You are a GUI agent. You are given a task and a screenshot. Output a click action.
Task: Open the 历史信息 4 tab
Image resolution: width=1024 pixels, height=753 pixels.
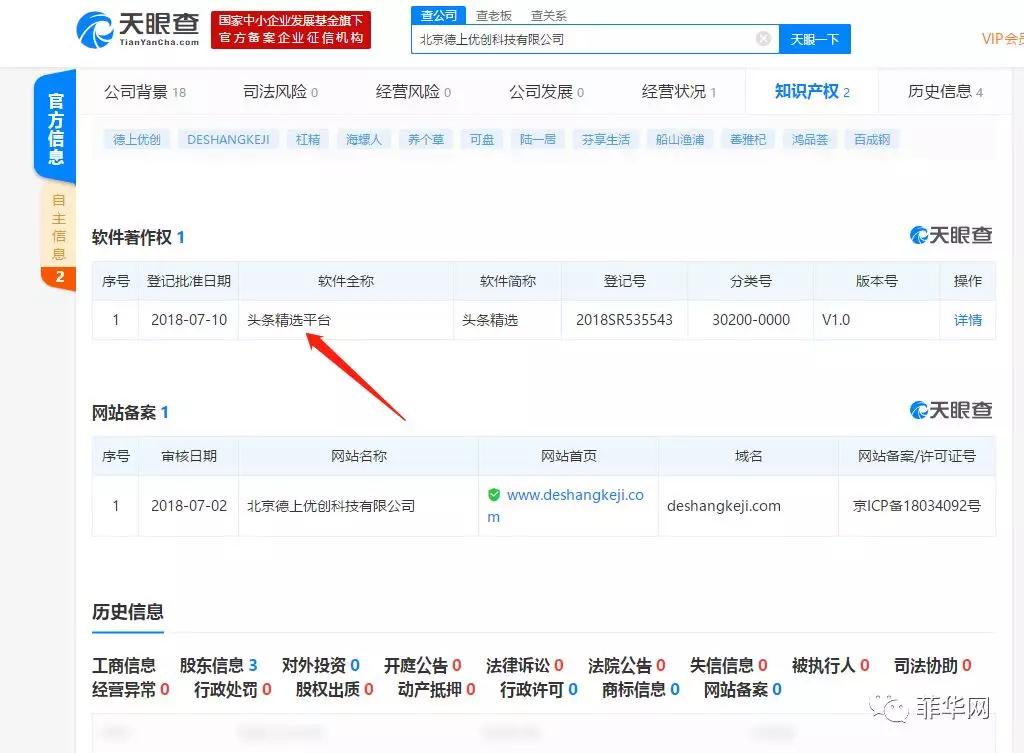click(945, 92)
